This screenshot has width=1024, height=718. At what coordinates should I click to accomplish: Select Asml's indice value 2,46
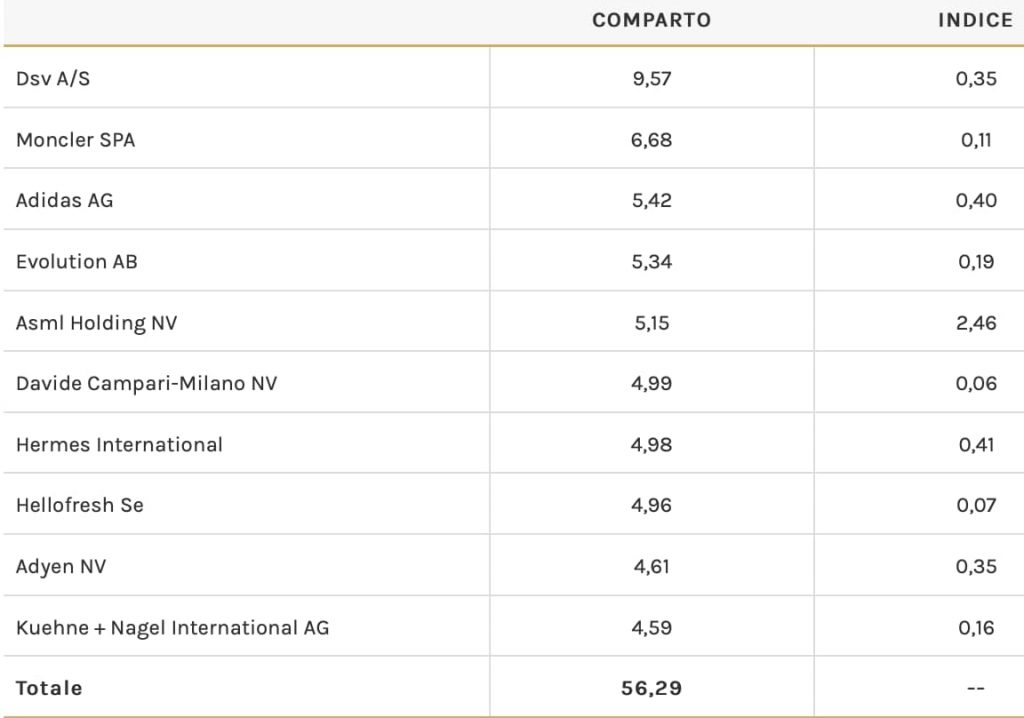pyautogui.click(x=976, y=322)
